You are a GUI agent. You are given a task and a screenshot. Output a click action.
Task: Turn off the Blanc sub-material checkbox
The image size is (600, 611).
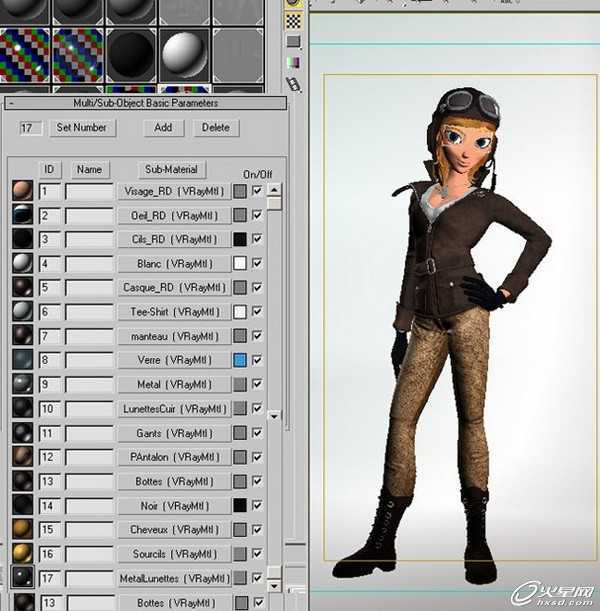tap(257, 263)
